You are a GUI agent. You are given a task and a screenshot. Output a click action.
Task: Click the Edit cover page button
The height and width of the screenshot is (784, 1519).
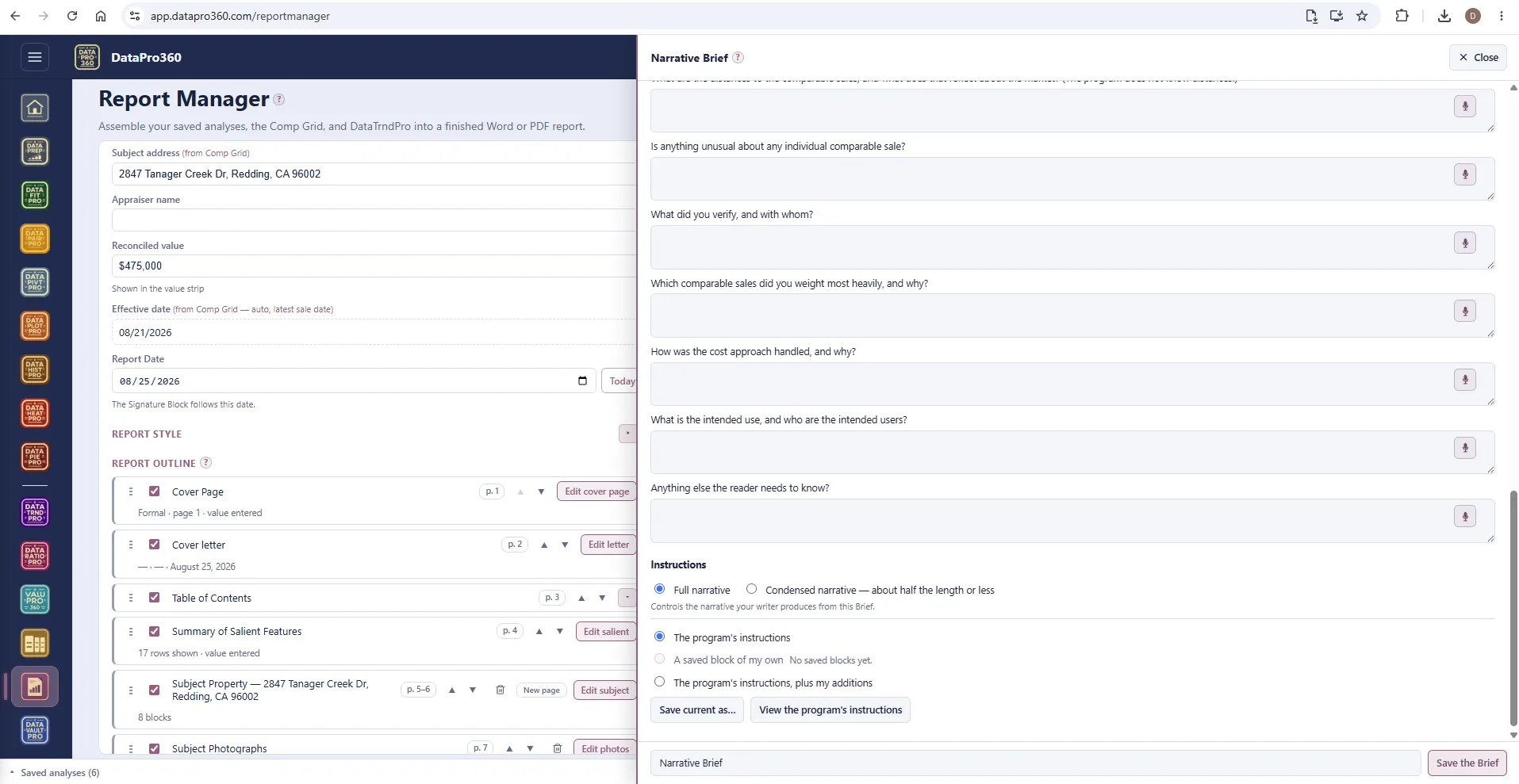(x=596, y=491)
